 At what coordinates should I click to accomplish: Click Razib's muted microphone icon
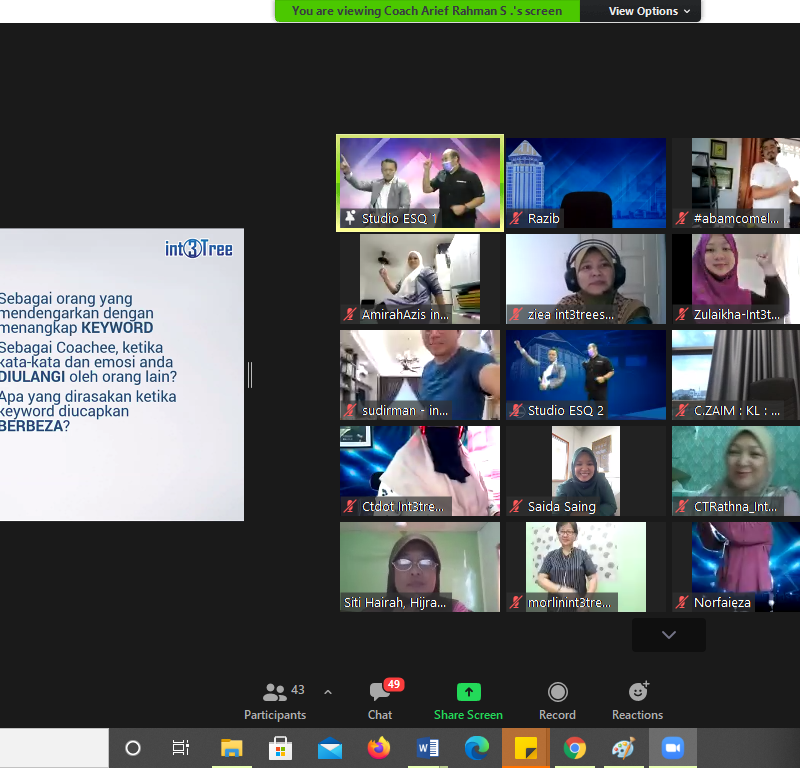pyautogui.click(x=517, y=218)
